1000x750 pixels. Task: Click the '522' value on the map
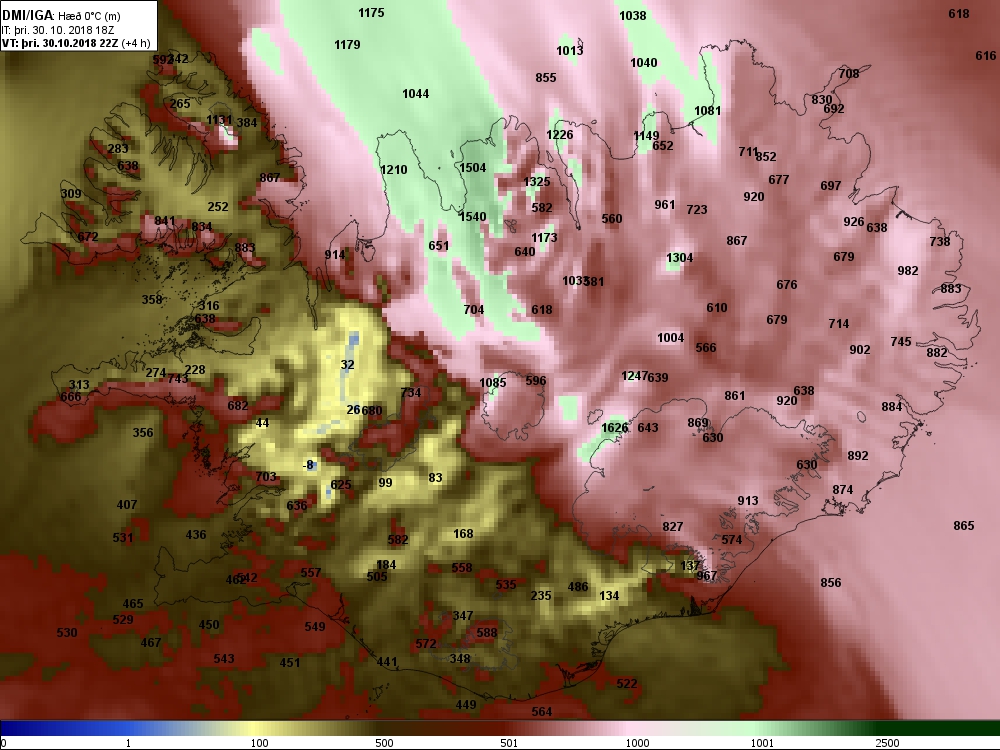(627, 684)
